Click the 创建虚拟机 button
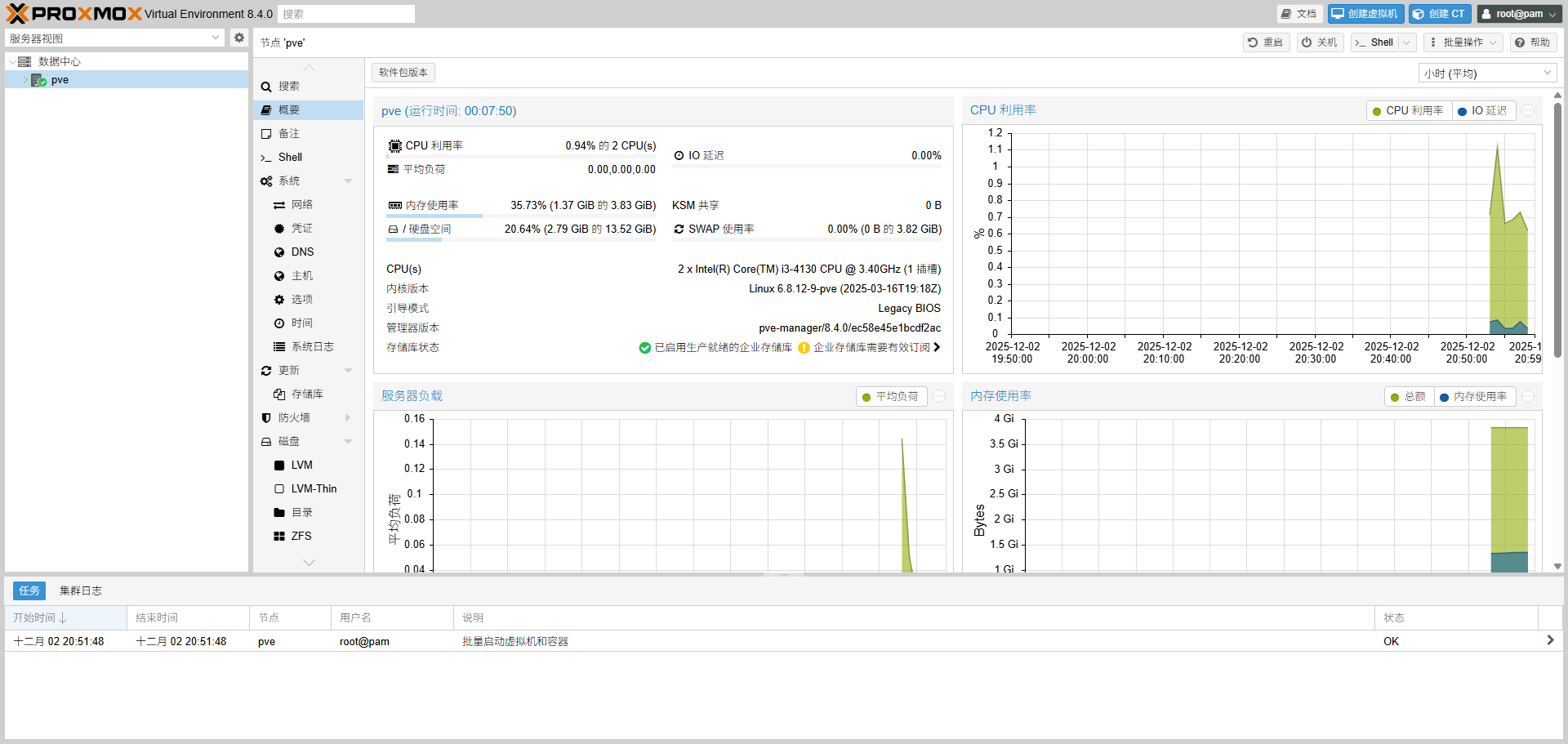The image size is (1568, 744). click(1365, 13)
